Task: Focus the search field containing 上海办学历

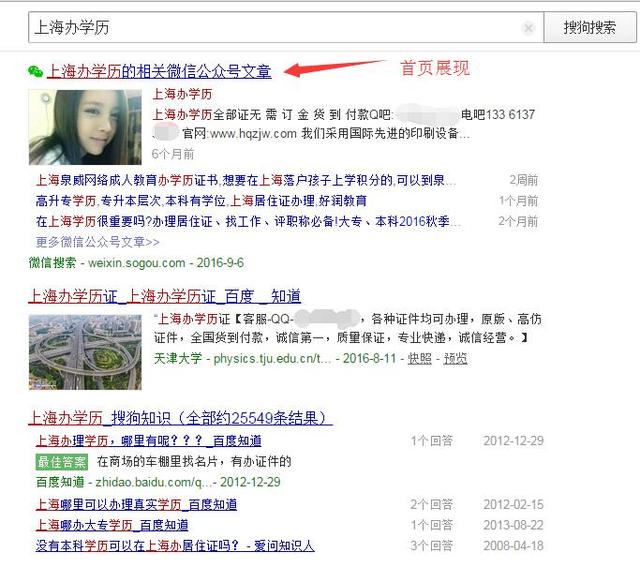Action: [270, 28]
